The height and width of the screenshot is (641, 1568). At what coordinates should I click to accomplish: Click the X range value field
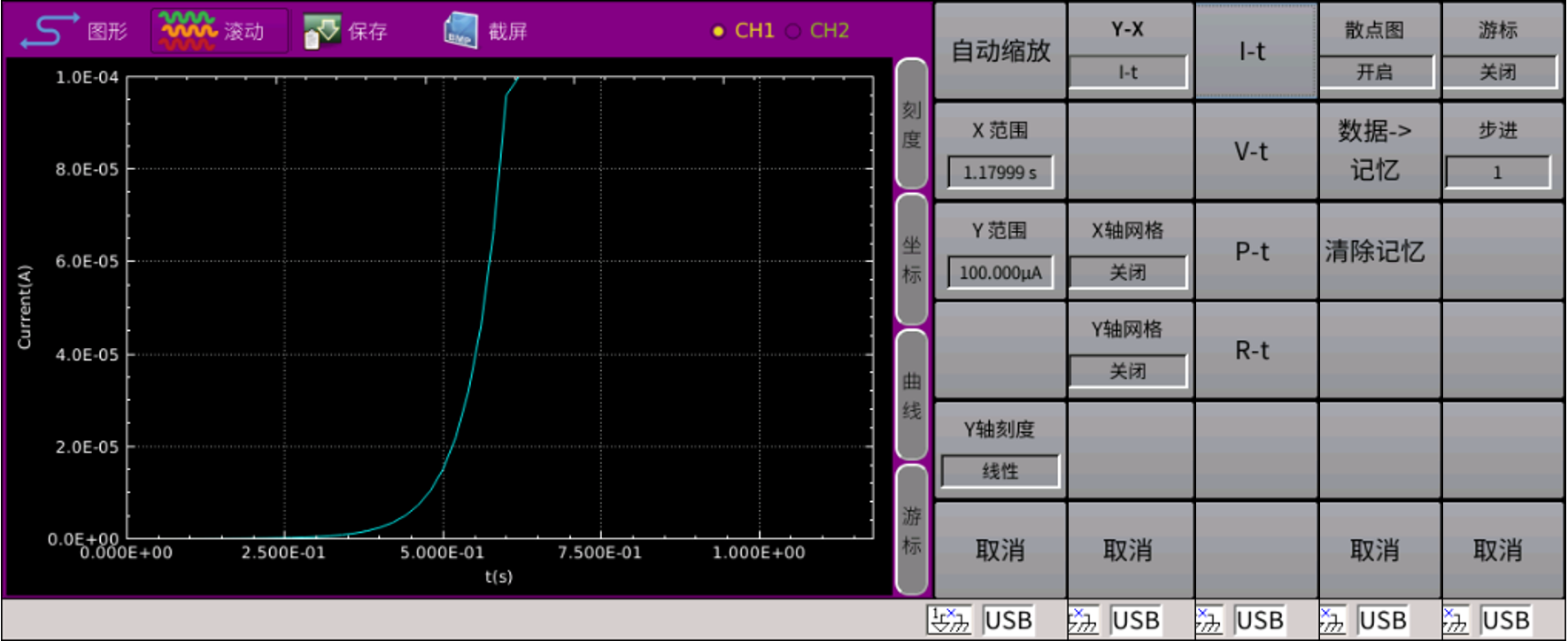[1000, 172]
